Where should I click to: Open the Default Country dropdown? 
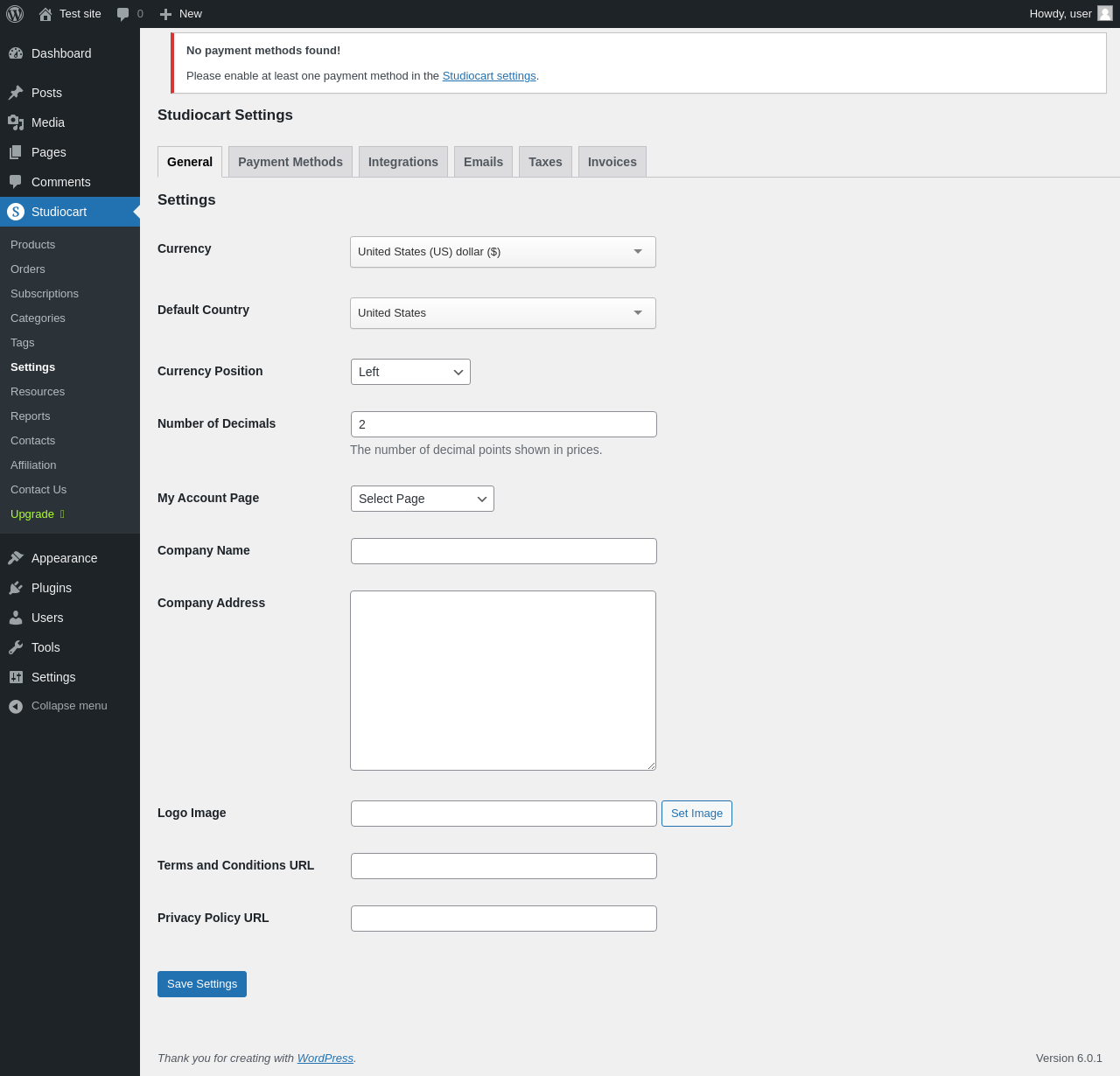pyautogui.click(x=503, y=313)
